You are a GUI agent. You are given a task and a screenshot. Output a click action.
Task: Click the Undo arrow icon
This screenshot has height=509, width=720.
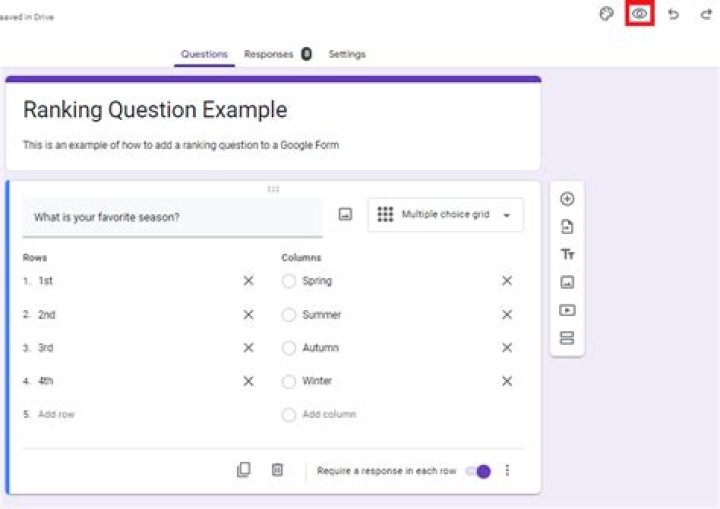673,14
